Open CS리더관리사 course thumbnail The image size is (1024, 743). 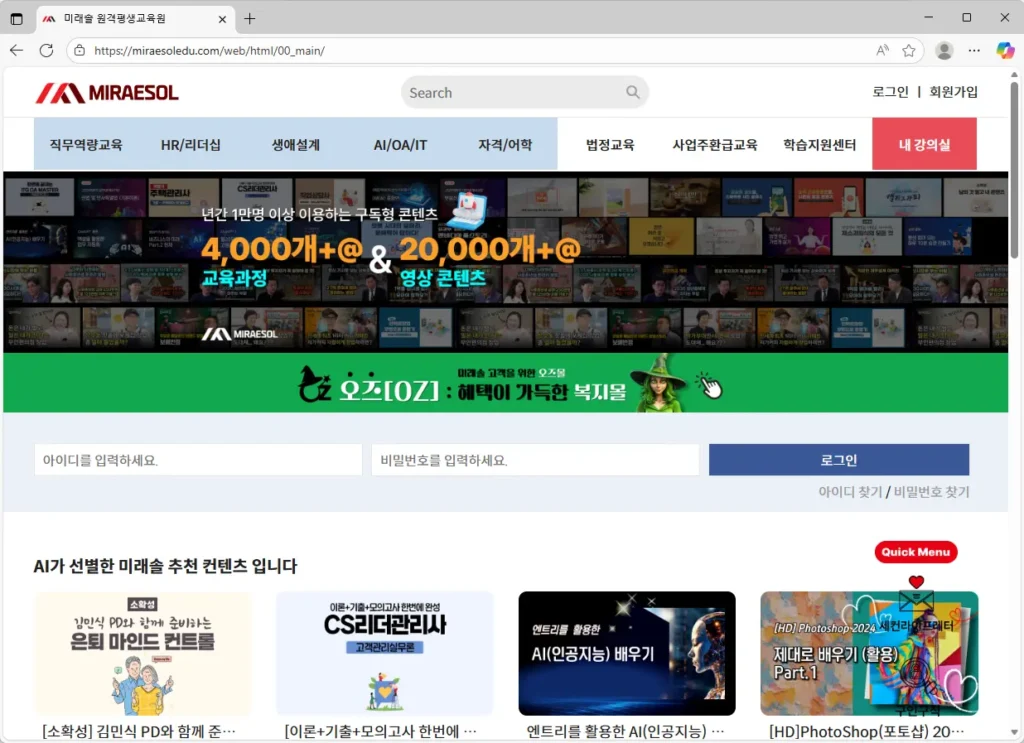coord(385,654)
